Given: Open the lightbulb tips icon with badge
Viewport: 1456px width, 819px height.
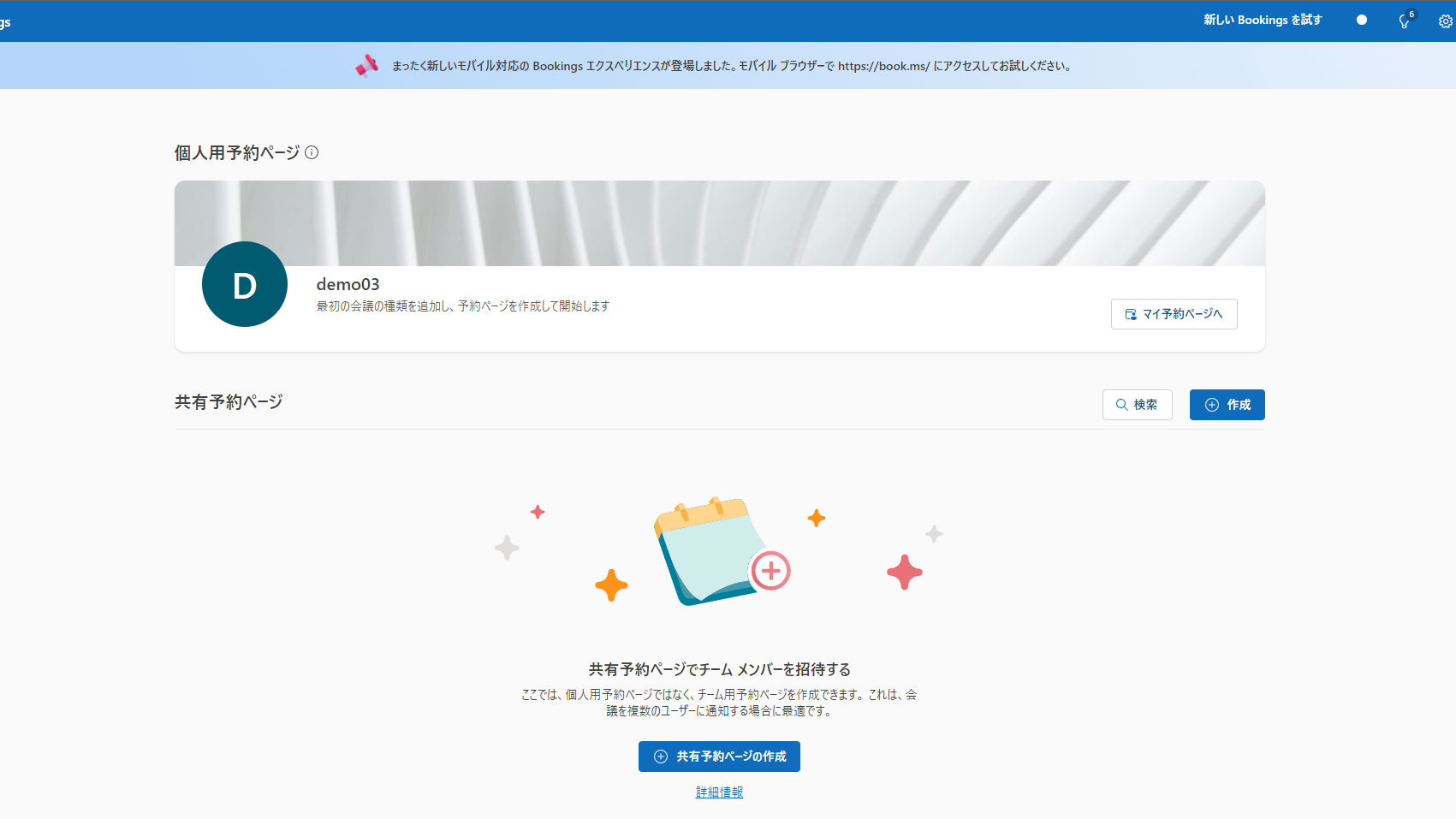Looking at the screenshot, I should pos(1405,21).
